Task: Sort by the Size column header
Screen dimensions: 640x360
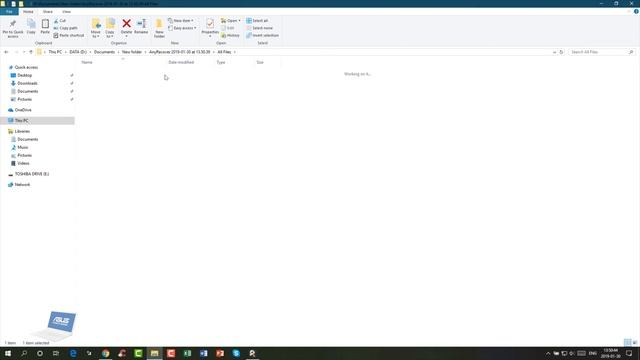Action: (267, 62)
